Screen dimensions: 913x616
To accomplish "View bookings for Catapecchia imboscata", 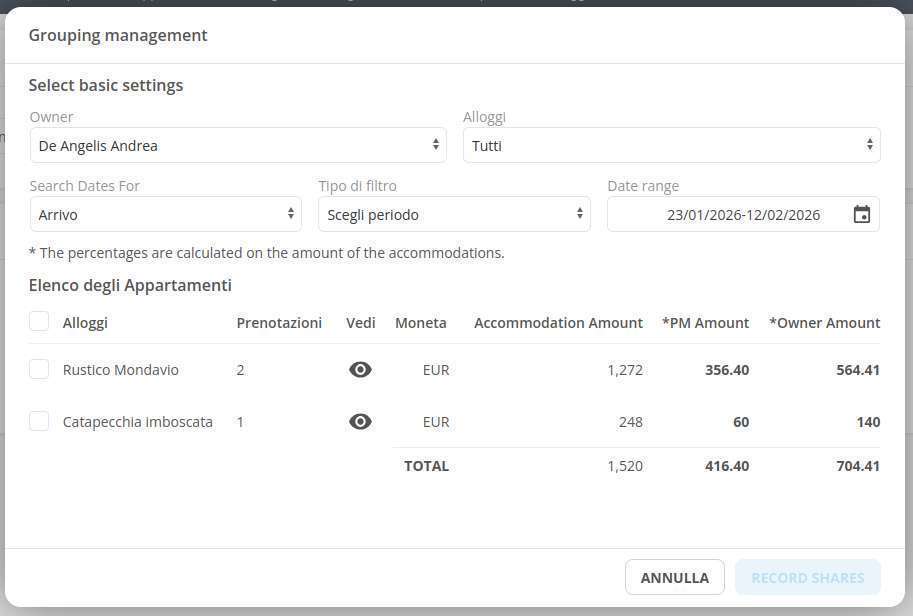I will (x=360, y=422).
